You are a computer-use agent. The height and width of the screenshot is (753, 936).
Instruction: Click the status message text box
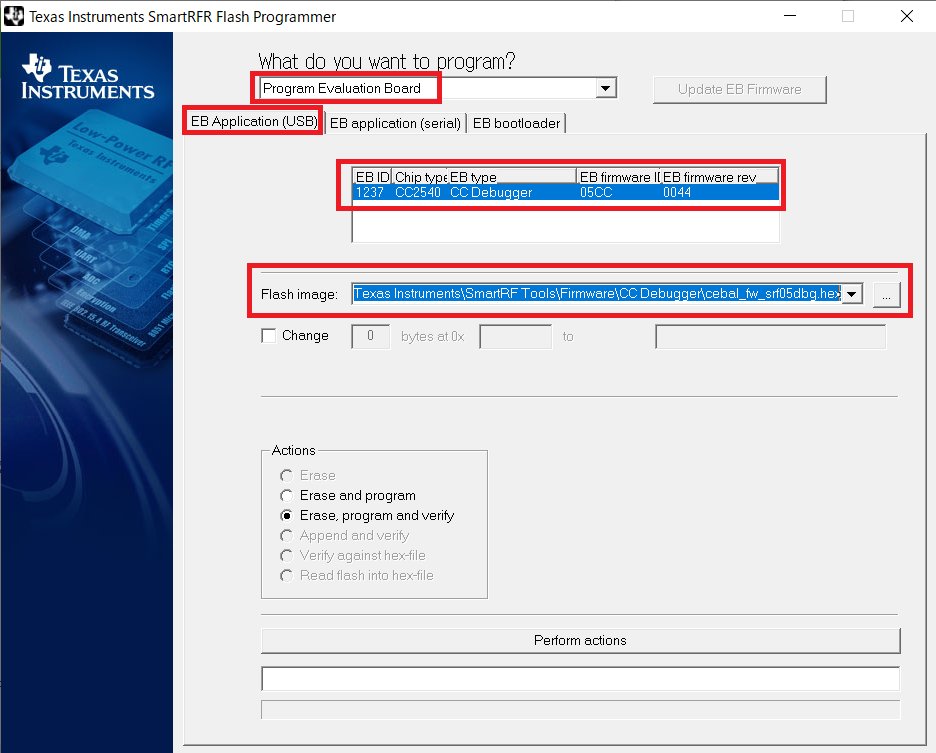(580, 679)
